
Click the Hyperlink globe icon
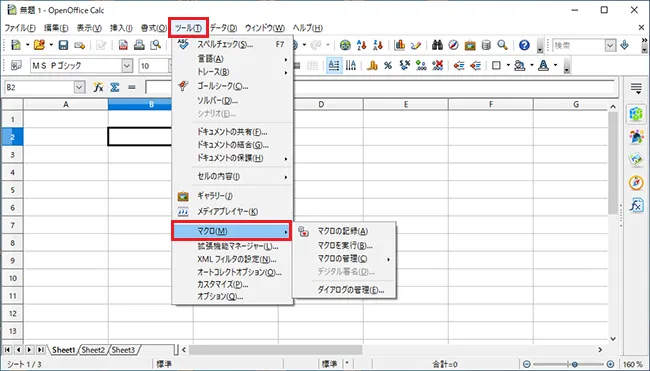tap(345, 45)
